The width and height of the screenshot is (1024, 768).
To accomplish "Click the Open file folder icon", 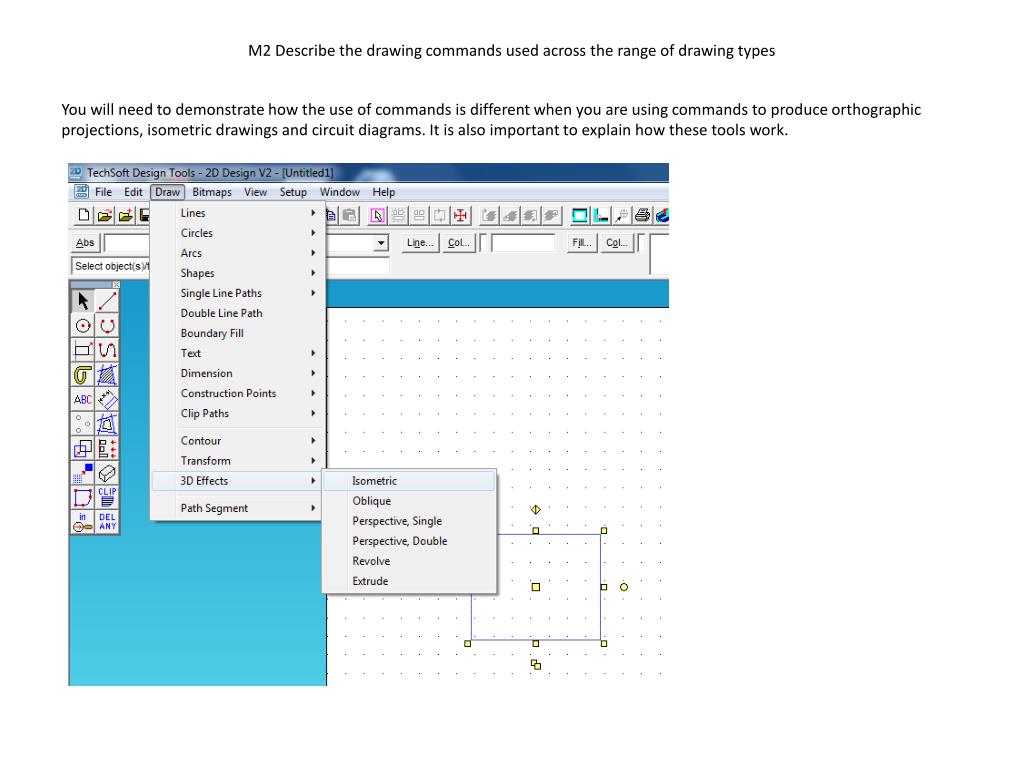I will point(104,215).
